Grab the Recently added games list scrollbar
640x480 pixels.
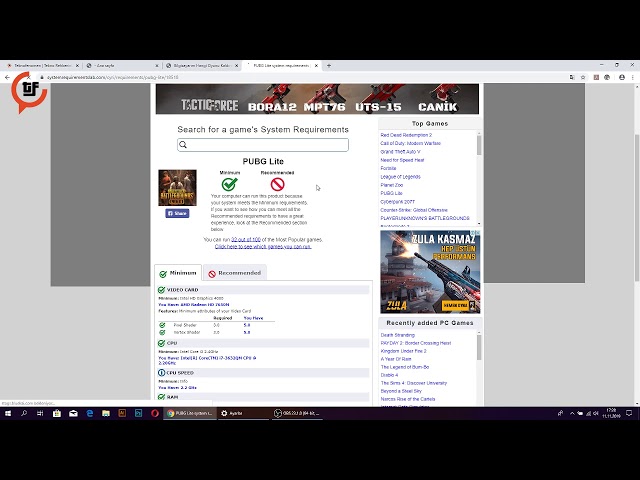479,348
